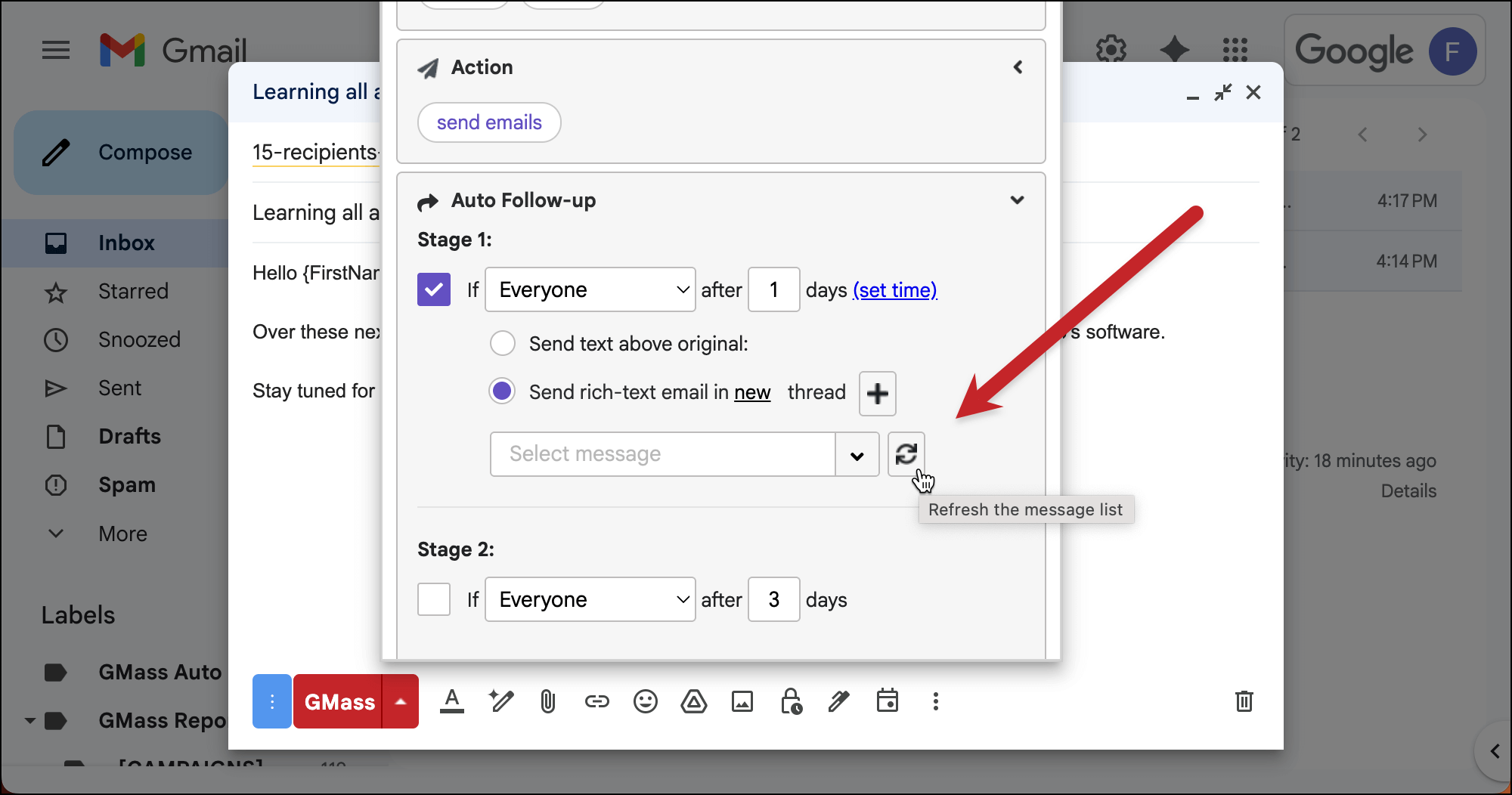Screen dimensions: 1512x795
Task: Insert link using the chain icon
Action: 596,702
